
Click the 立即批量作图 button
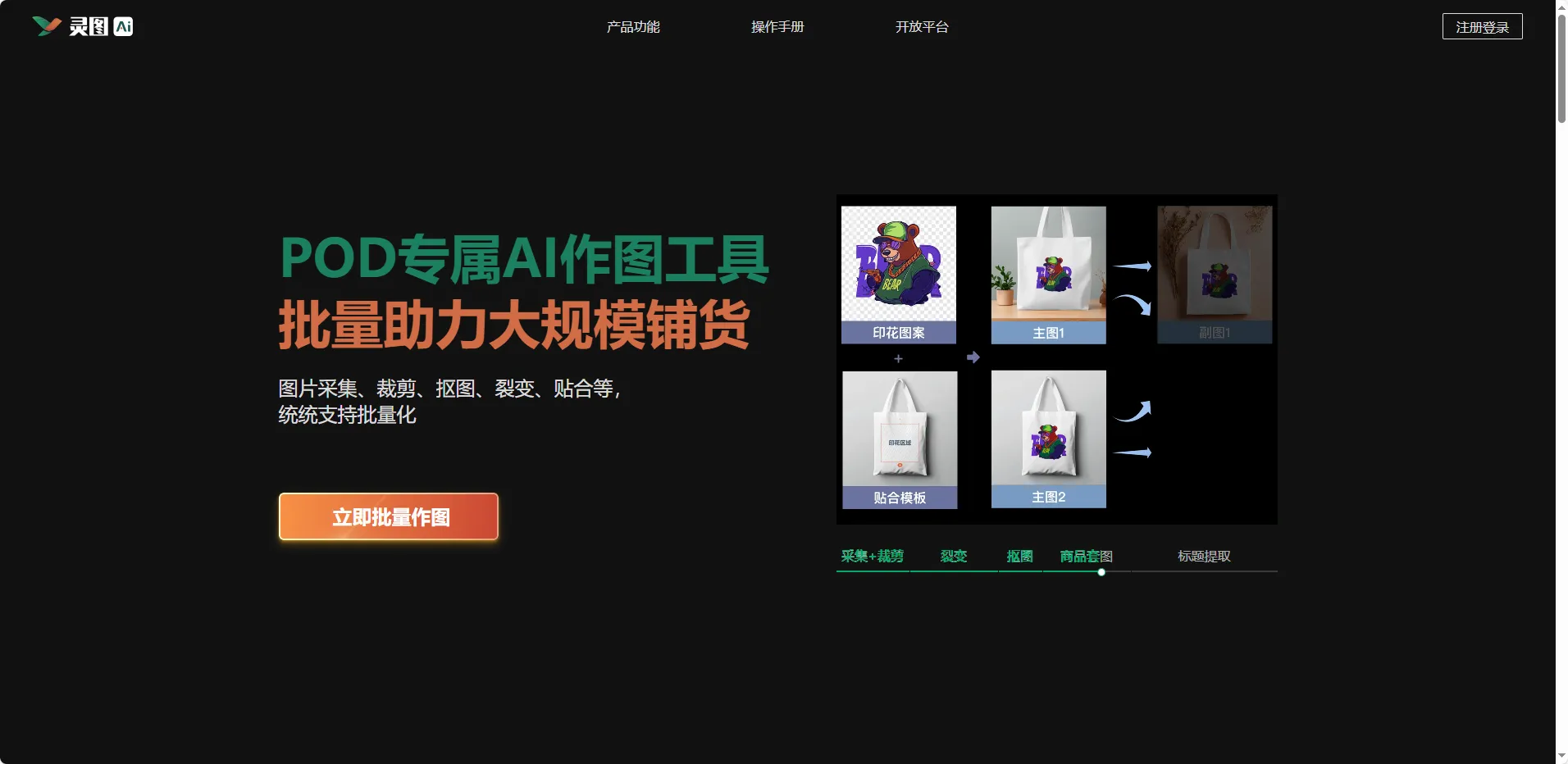388,516
